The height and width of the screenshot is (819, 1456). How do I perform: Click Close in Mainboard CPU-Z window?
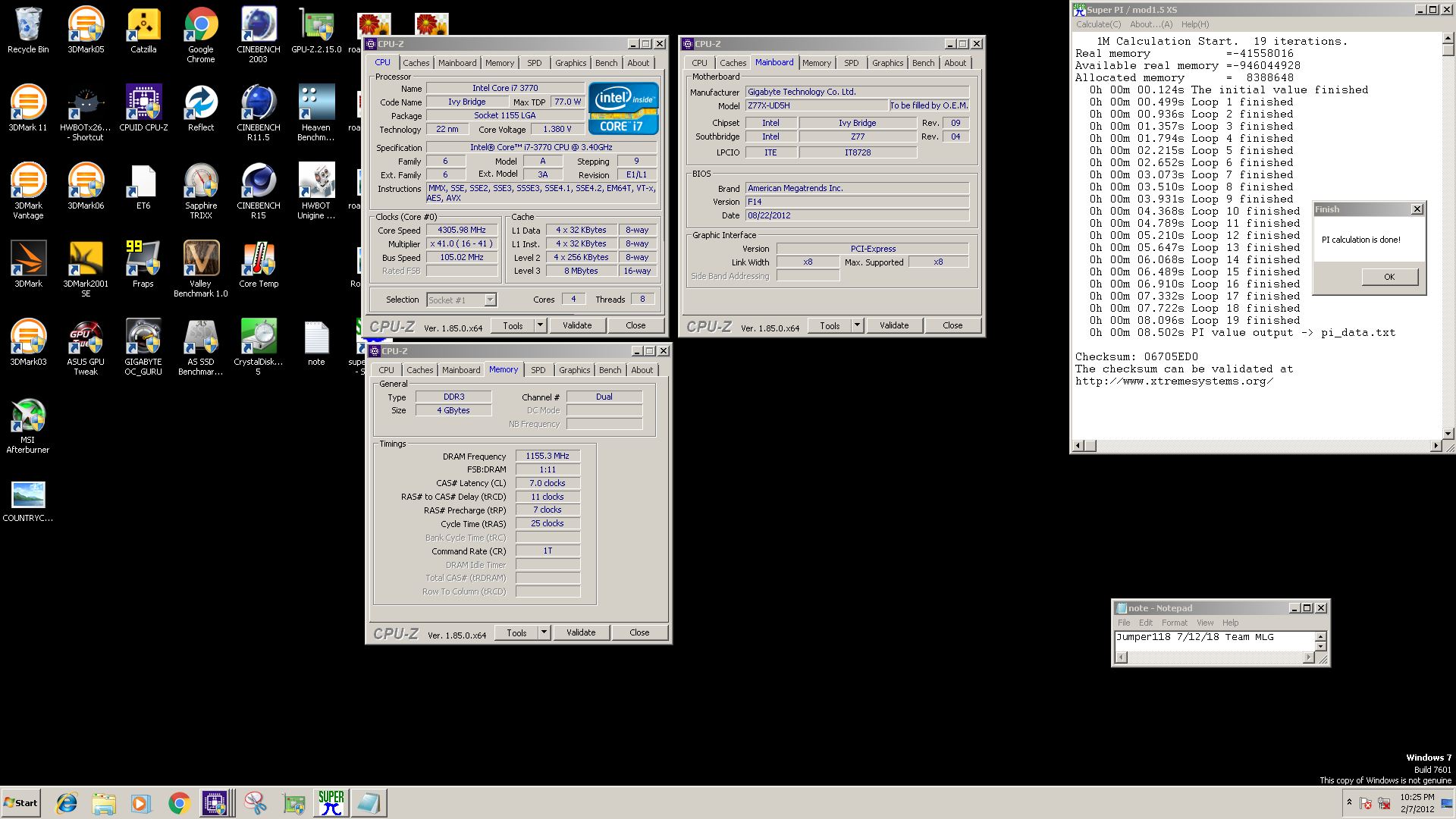tap(952, 325)
